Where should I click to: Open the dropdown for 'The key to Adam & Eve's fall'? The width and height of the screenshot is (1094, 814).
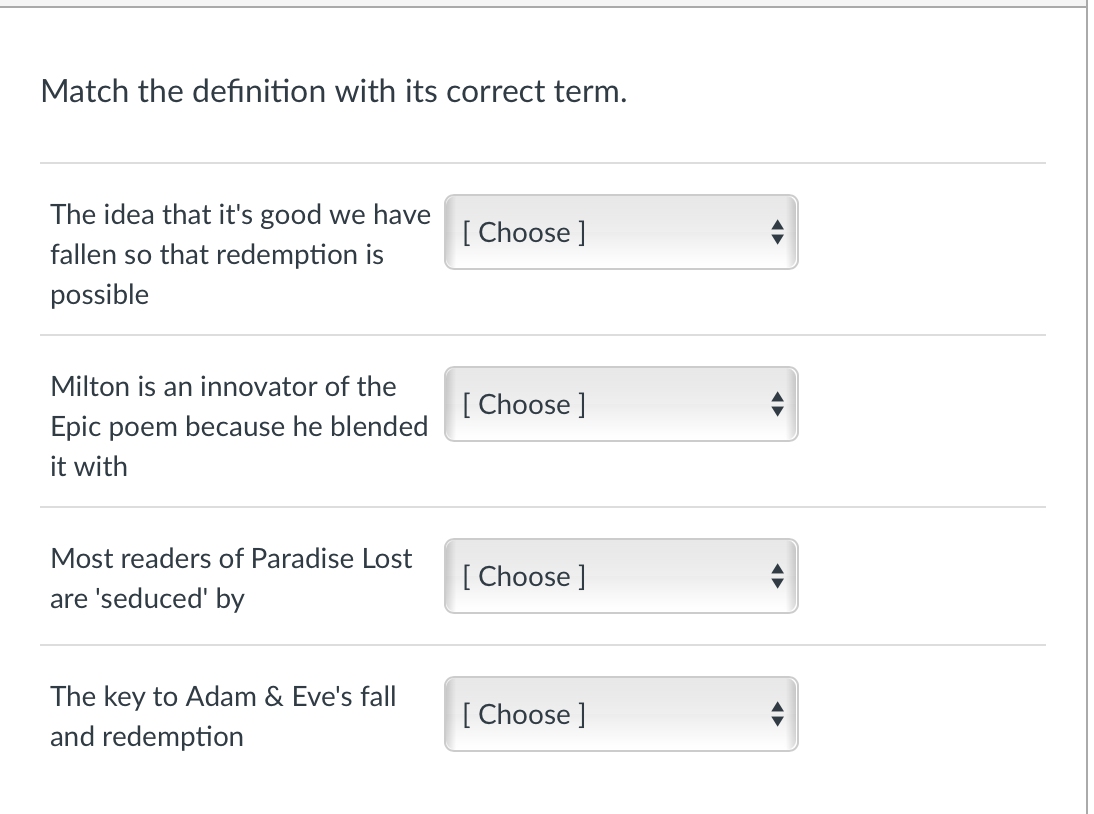tap(620, 714)
